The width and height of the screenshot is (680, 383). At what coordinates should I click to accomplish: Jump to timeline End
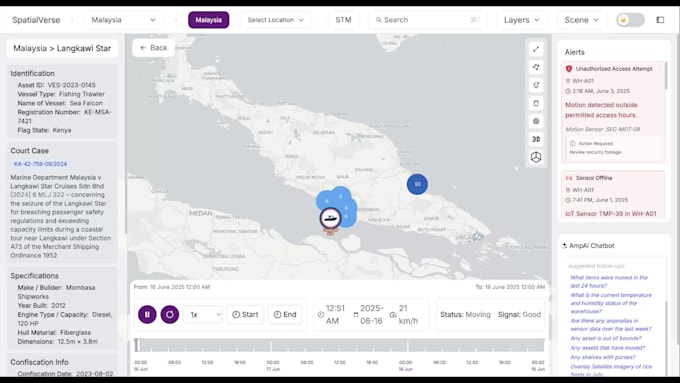[285, 314]
